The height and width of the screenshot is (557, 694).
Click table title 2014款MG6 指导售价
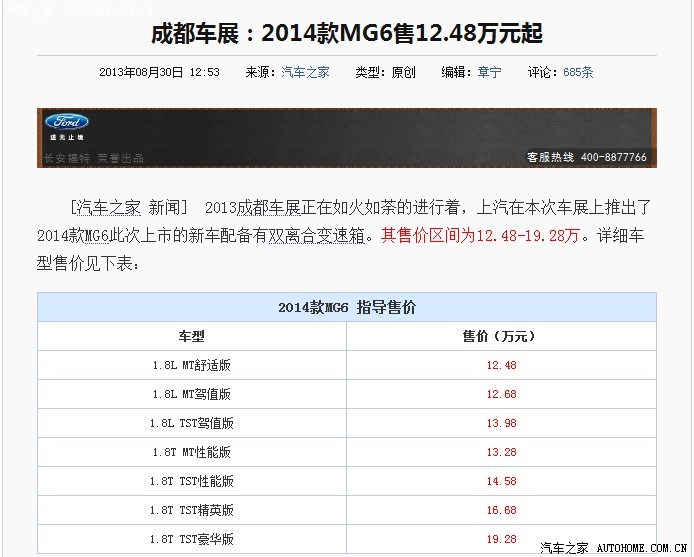click(x=346, y=308)
